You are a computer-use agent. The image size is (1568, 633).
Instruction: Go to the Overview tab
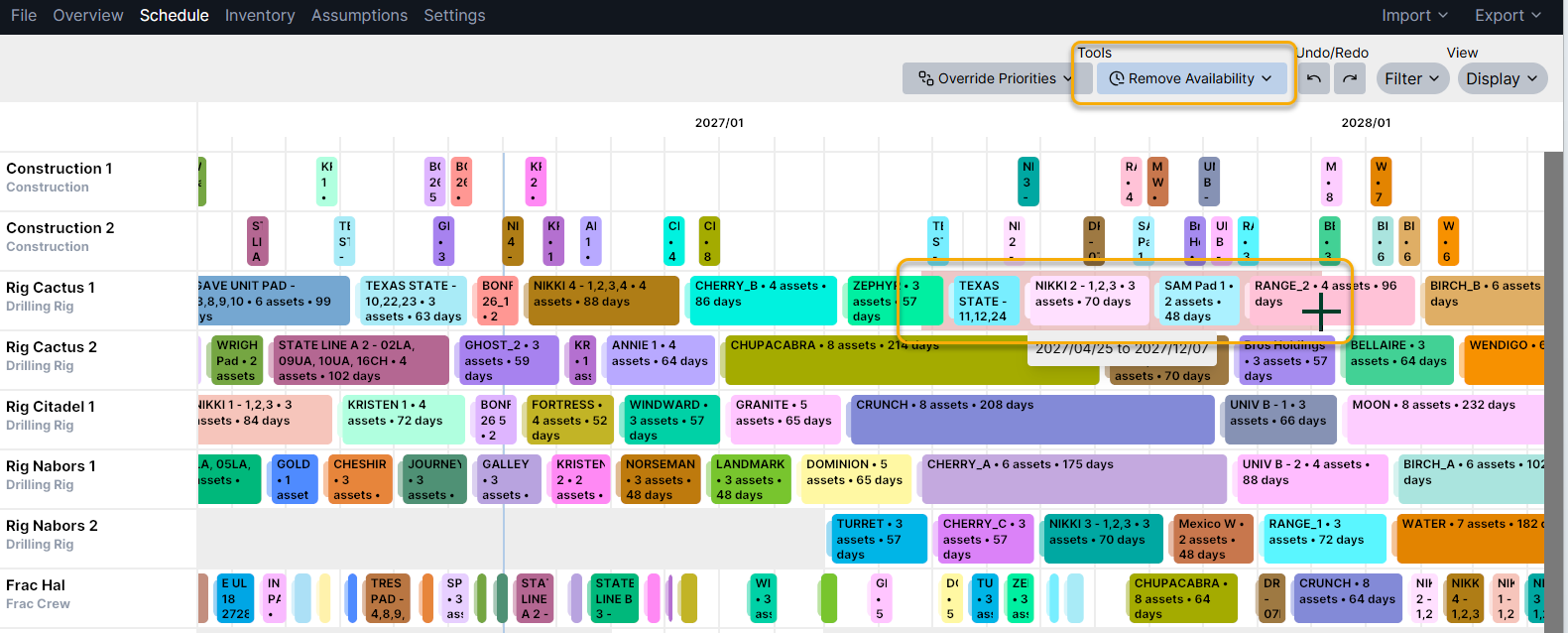pyautogui.click(x=88, y=15)
